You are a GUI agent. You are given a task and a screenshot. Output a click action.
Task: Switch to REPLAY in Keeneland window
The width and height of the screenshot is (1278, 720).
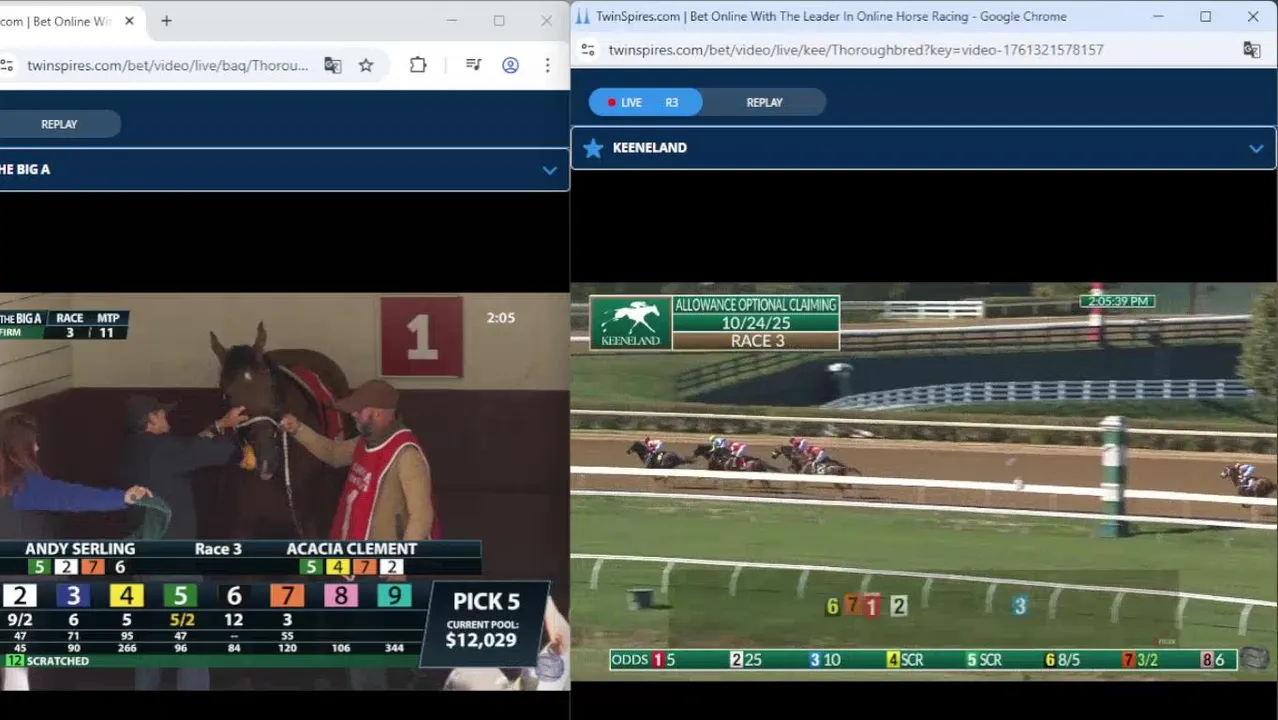click(764, 102)
